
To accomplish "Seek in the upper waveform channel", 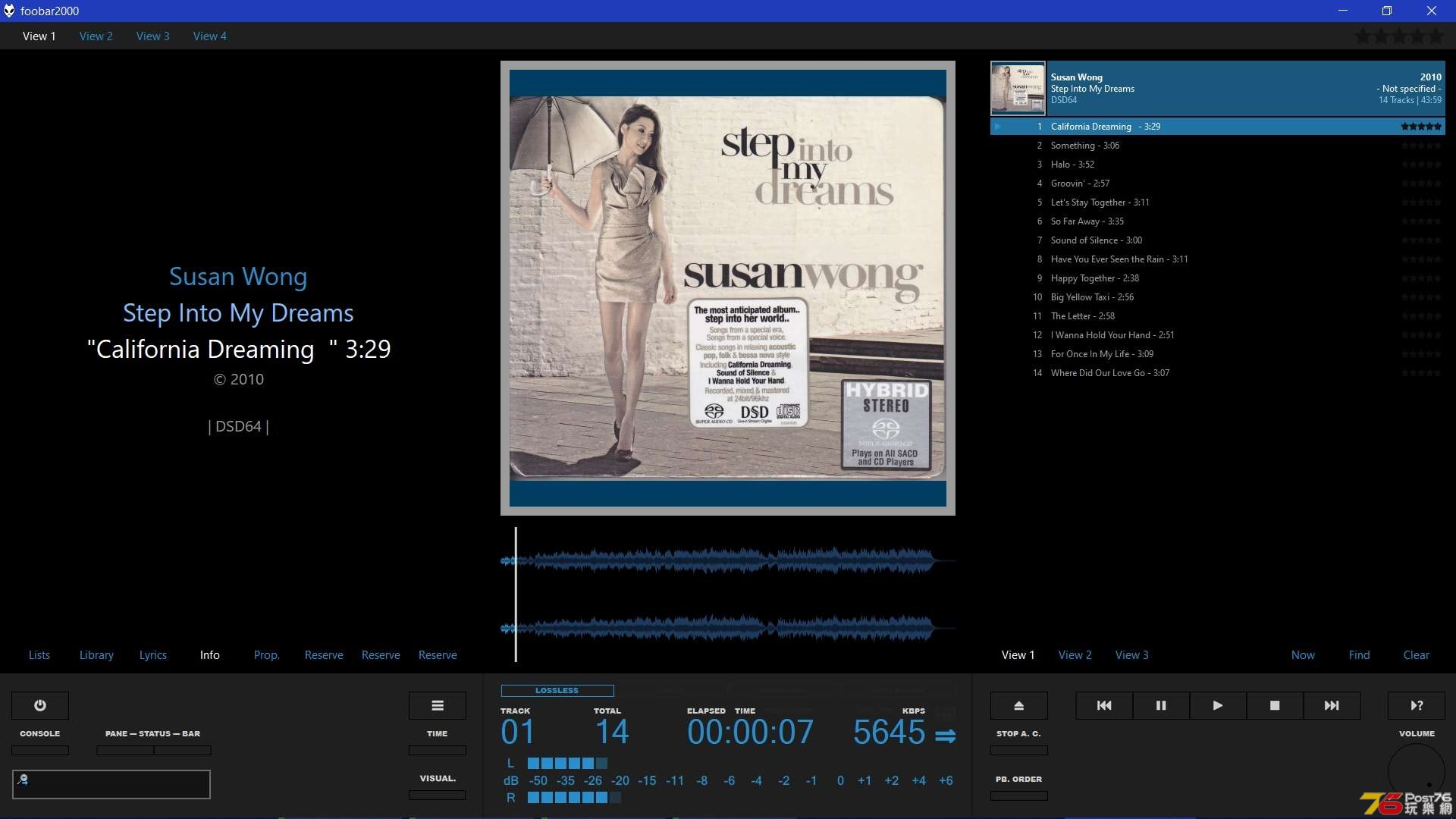I will tap(728, 561).
